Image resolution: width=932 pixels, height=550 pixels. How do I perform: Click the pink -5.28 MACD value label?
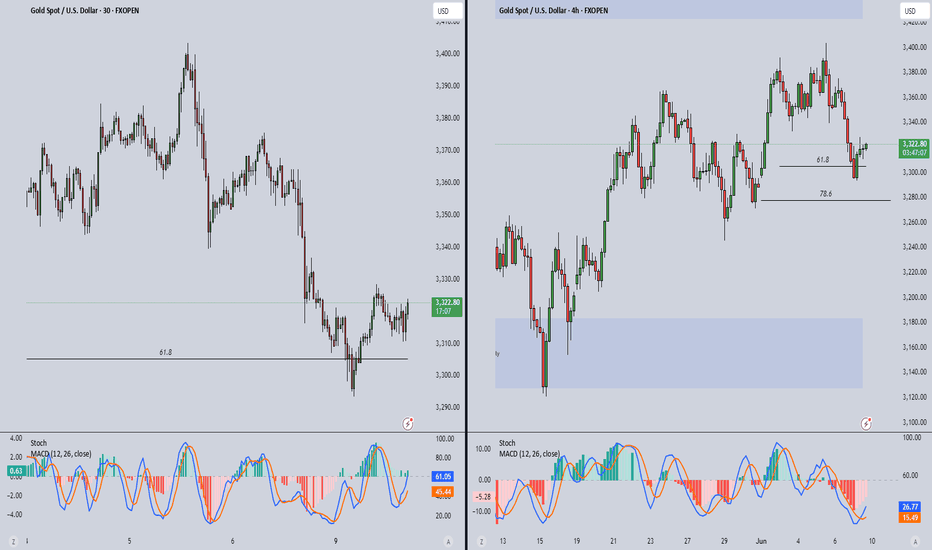483,496
